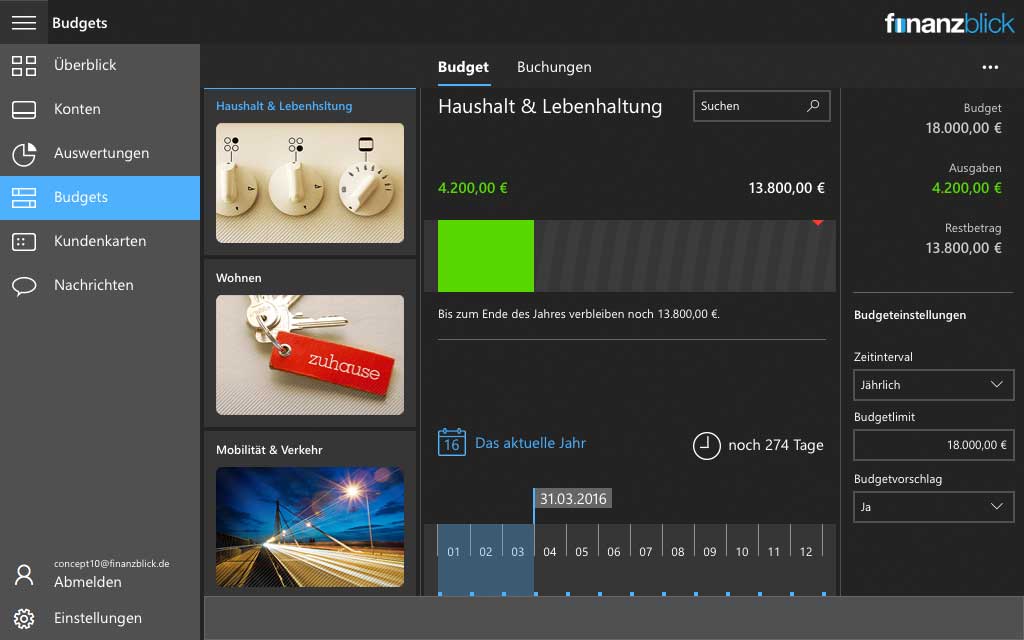Image resolution: width=1024 pixels, height=640 pixels.
Task: Open the Überblick section
Action: tap(100, 65)
